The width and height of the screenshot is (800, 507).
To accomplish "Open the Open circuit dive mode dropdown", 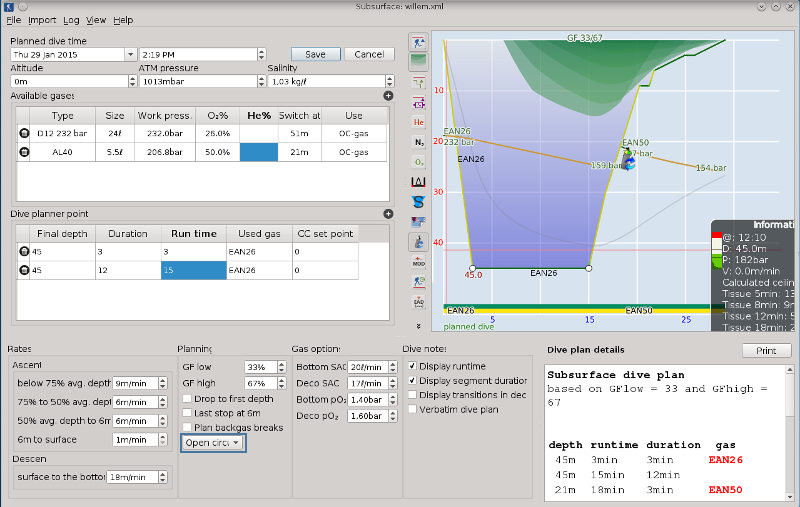I will tap(213, 443).
